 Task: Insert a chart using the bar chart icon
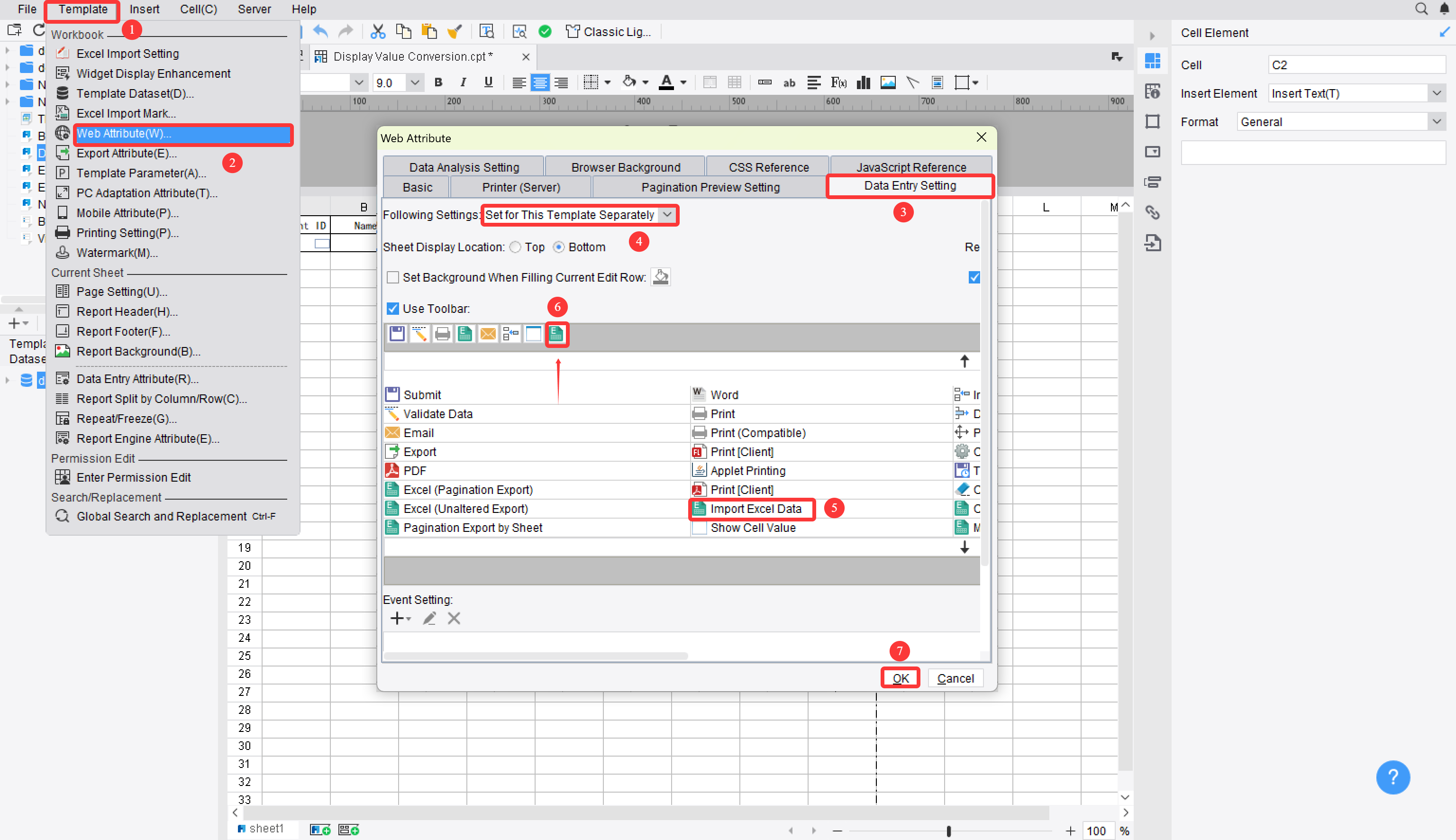pos(863,82)
